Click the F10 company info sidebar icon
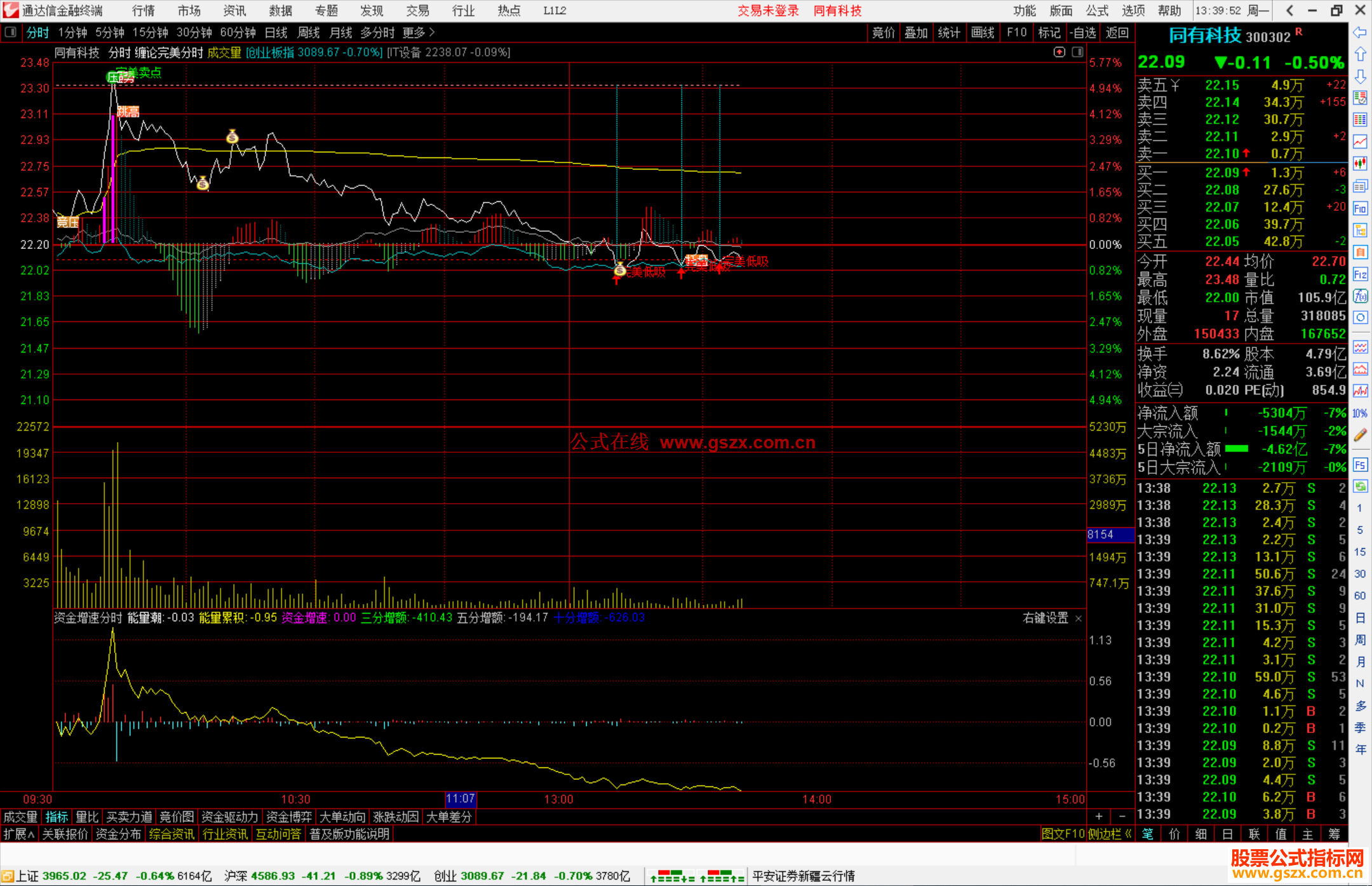The width and height of the screenshot is (1372, 886). coord(1360,208)
